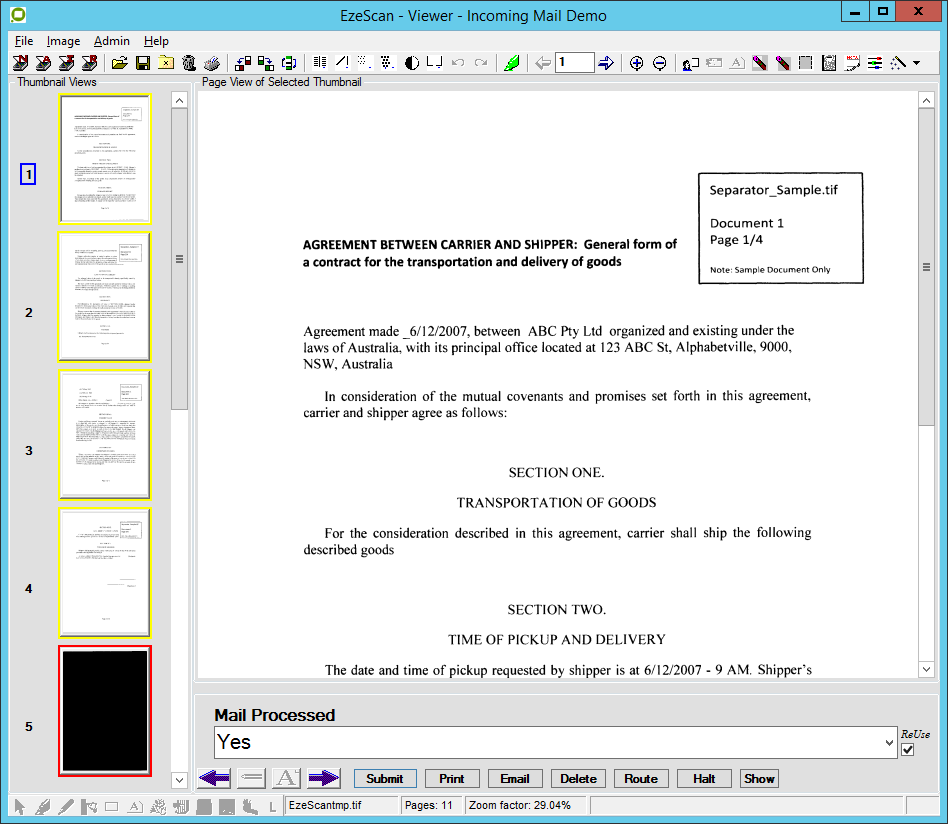Click the purple right arrow above status bar
The height and width of the screenshot is (824, 948).
tap(324, 778)
